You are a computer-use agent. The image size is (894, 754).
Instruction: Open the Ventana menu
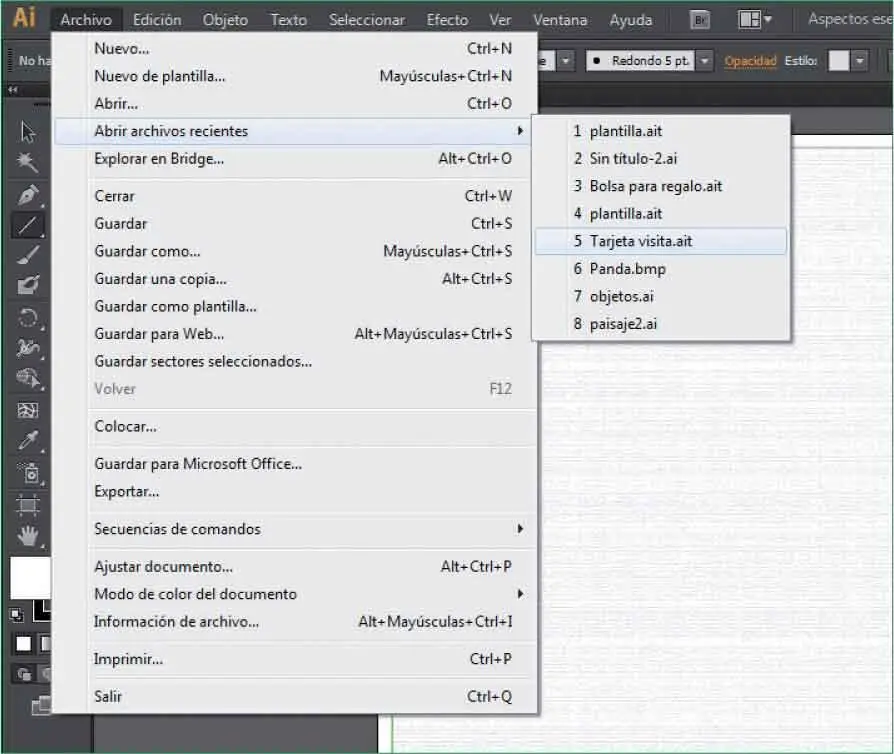tap(560, 20)
